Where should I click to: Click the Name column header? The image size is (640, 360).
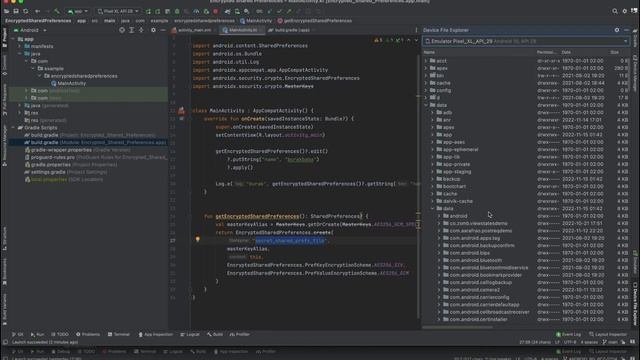point(429,52)
